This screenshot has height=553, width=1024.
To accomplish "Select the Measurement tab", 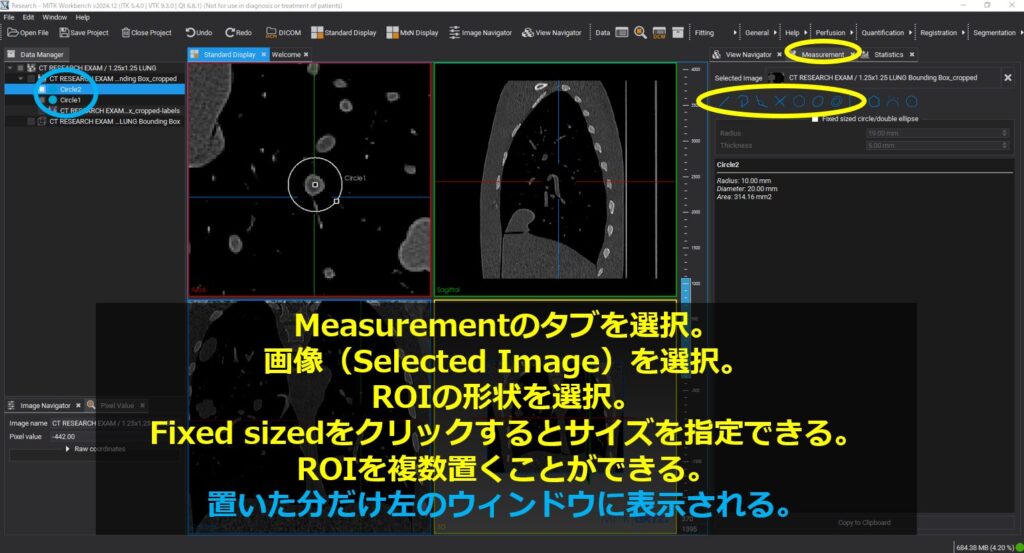I will pyautogui.click(x=822, y=54).
